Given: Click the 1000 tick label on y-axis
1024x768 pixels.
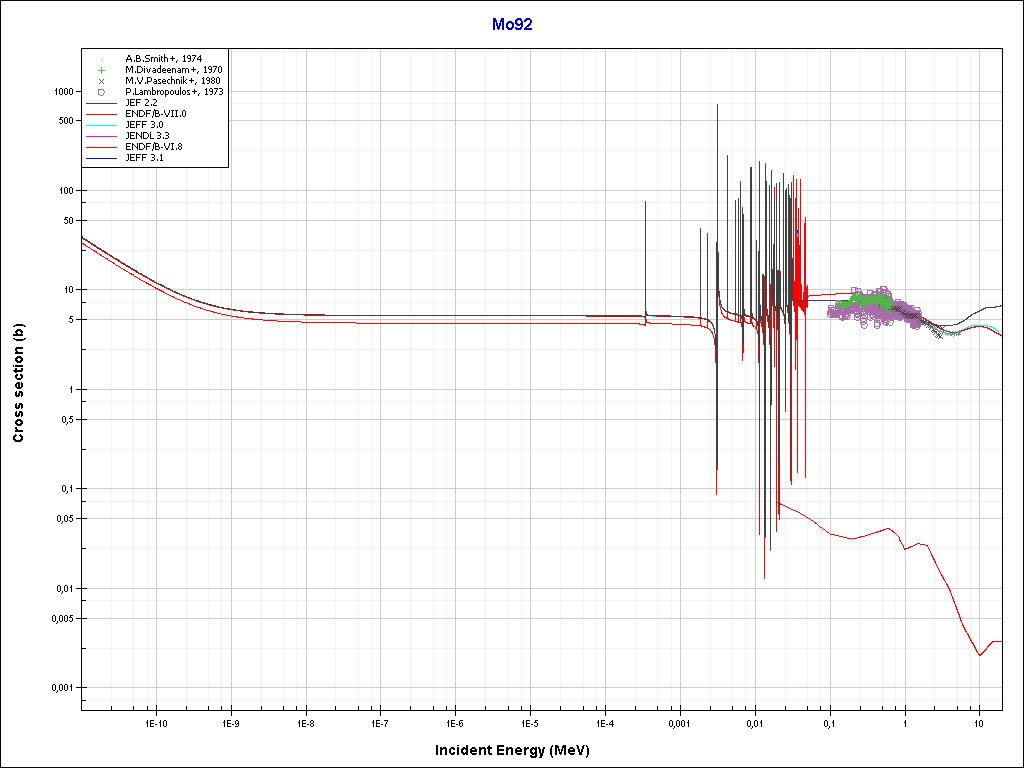Looking at the screenshot, I should click(x=63, y=91).
